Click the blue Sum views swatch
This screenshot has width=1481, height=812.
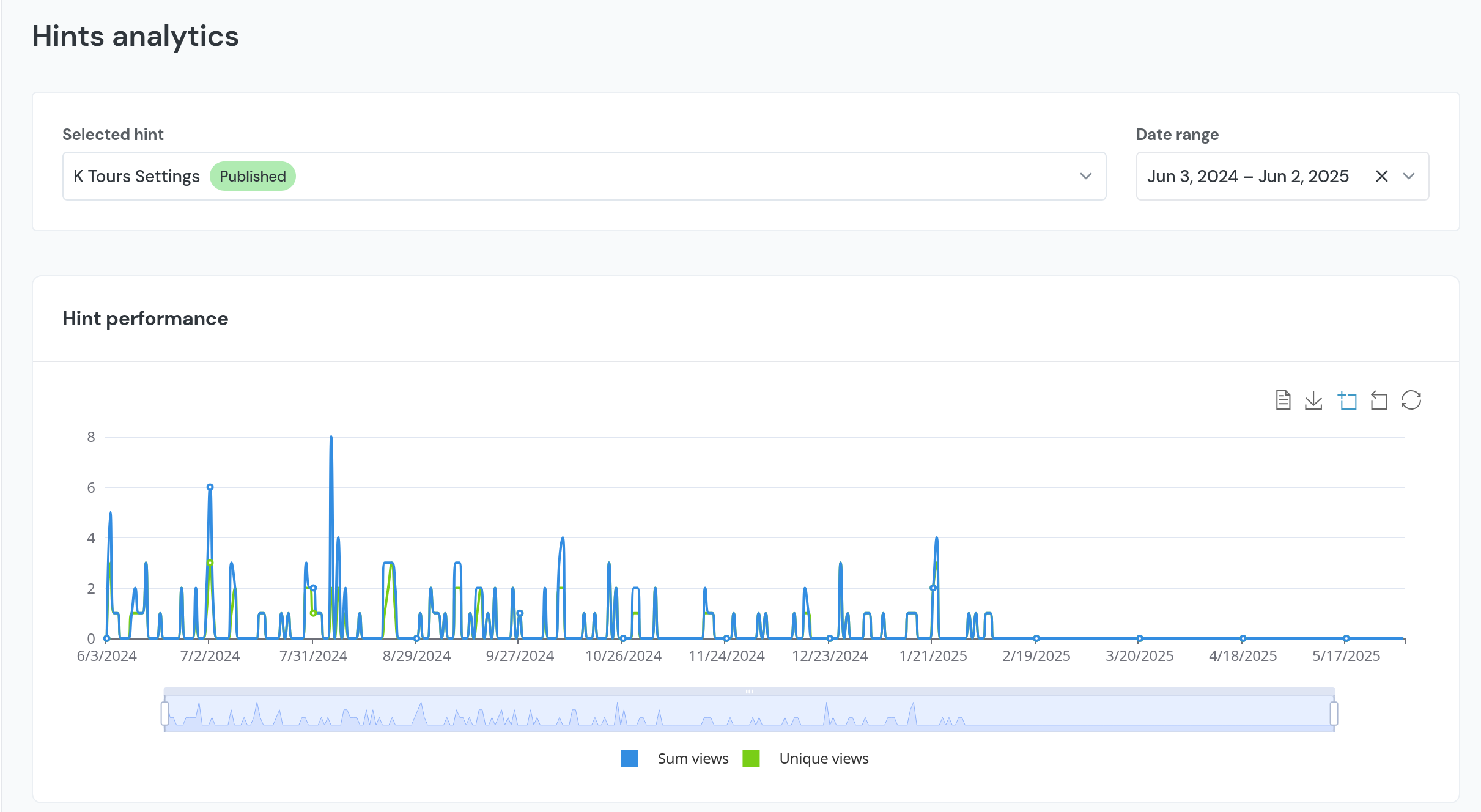[x=629, y=758]
